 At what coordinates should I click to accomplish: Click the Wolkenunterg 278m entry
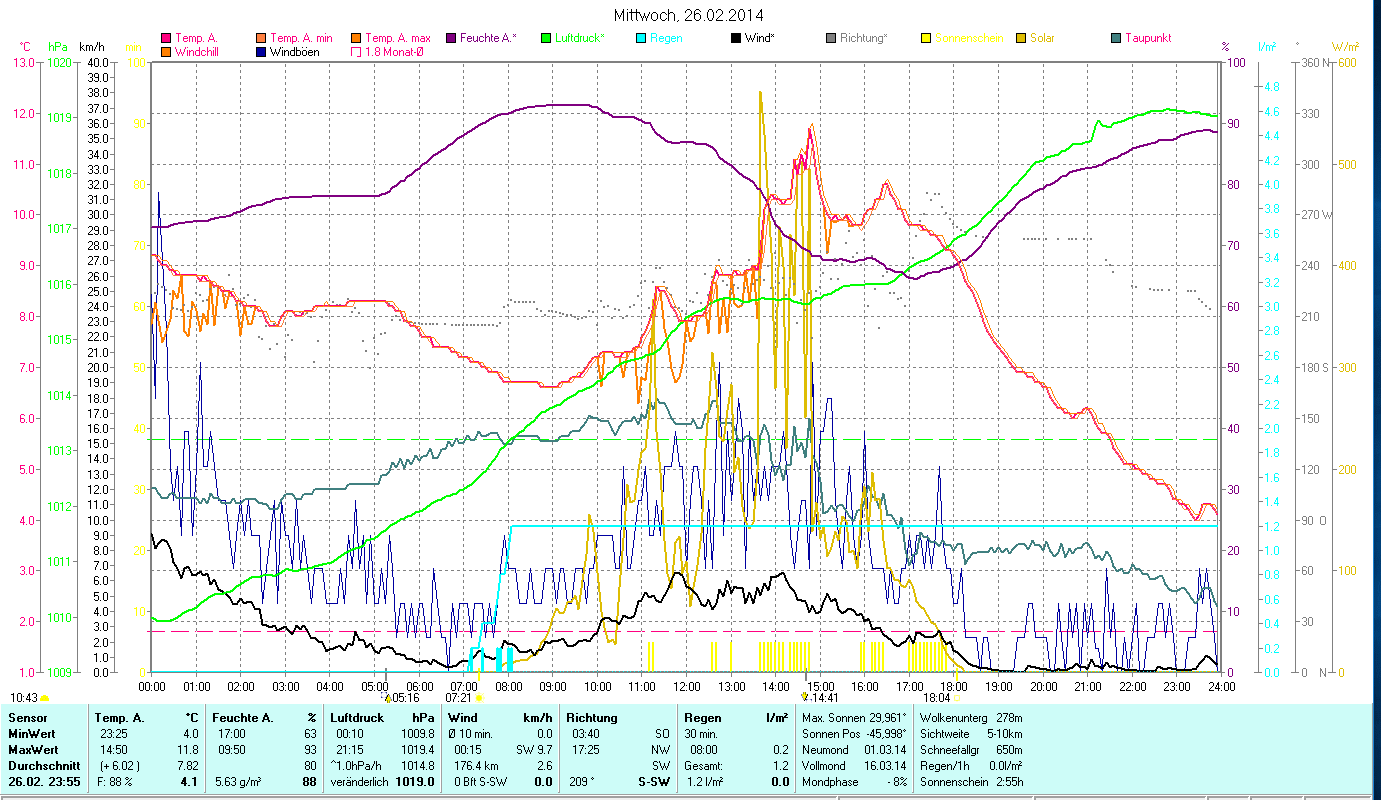pyautogui.click(x=971, y=718)
